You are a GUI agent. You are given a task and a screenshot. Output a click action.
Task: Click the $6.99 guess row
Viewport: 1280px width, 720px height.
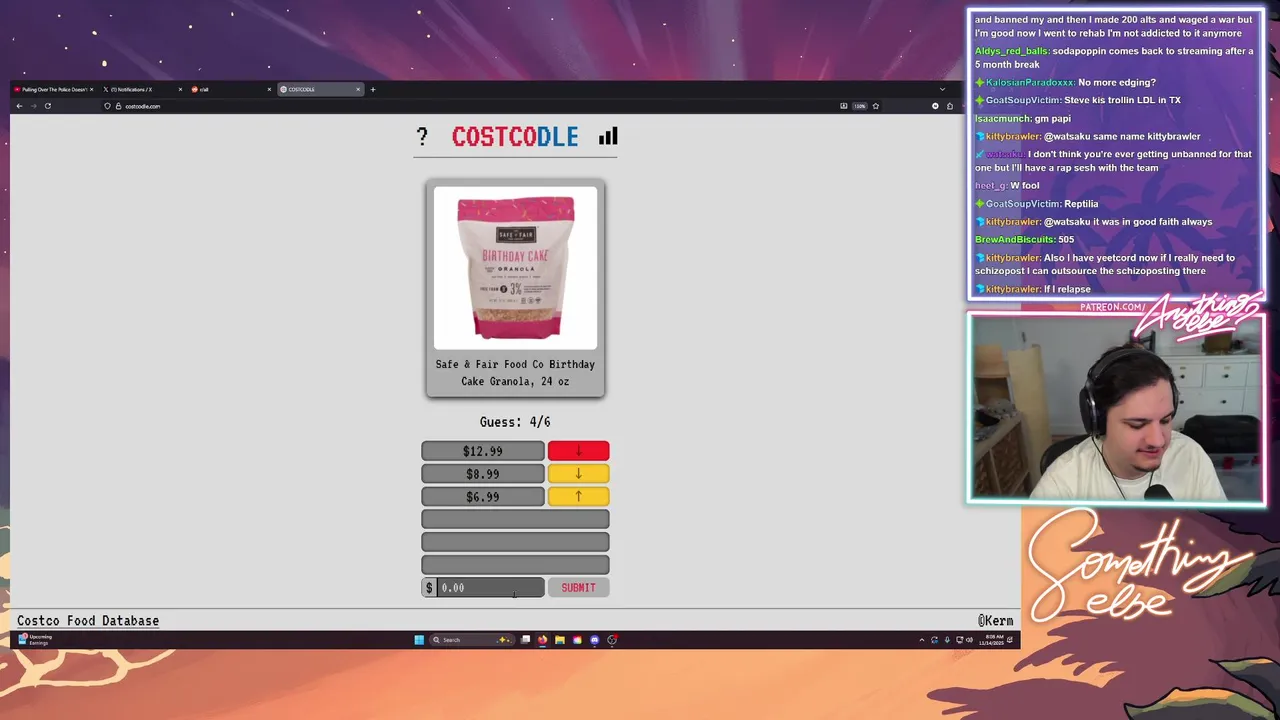483,497
